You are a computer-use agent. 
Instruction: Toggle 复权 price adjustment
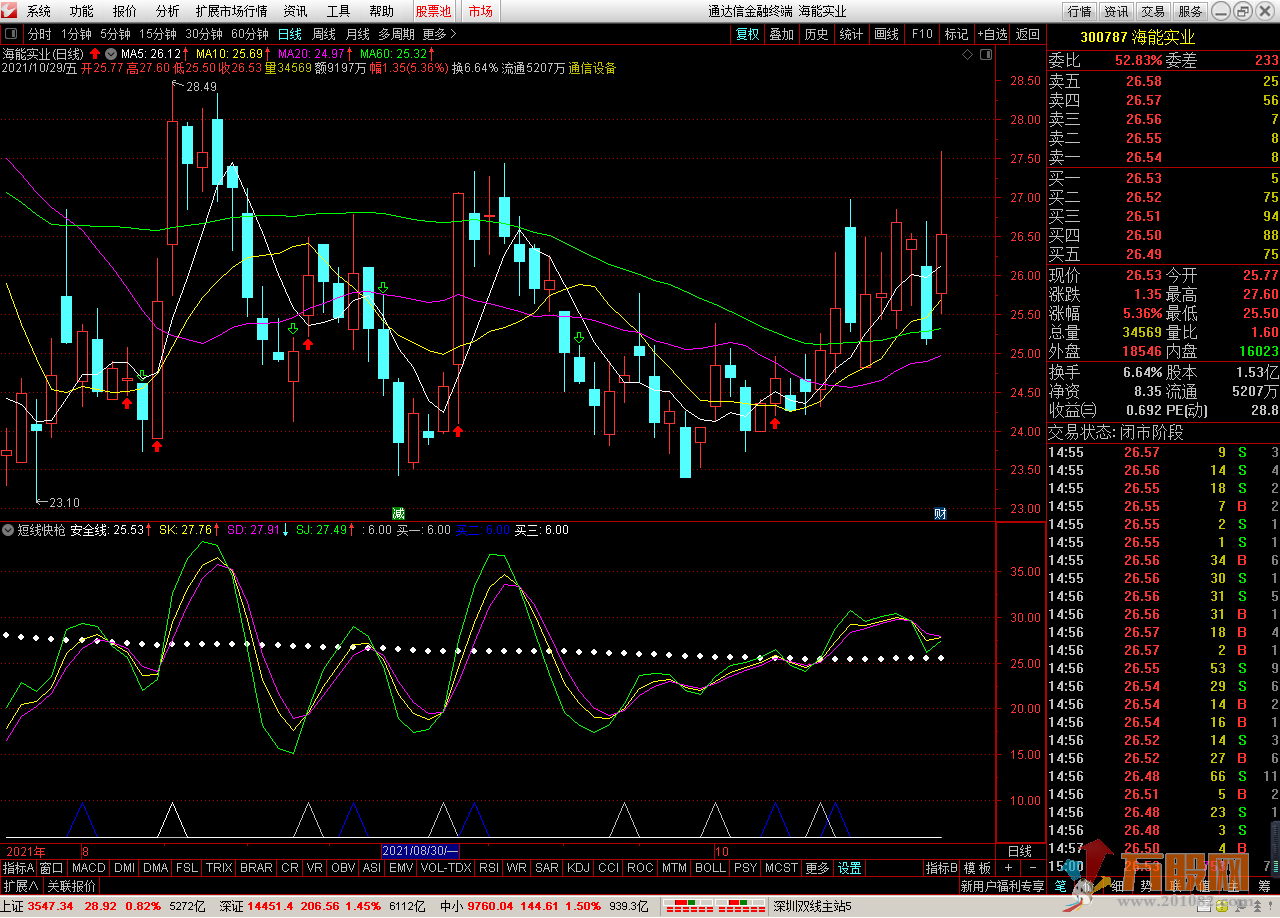(747, 34)
